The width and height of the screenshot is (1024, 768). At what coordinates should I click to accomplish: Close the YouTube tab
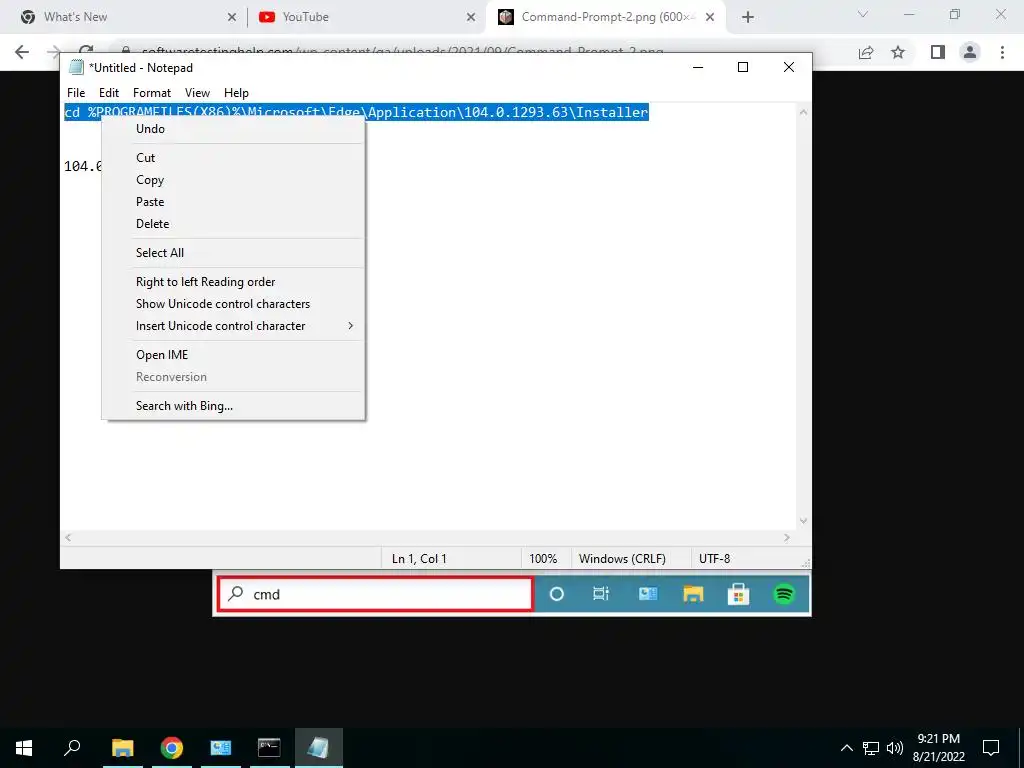tap(471, 18)
